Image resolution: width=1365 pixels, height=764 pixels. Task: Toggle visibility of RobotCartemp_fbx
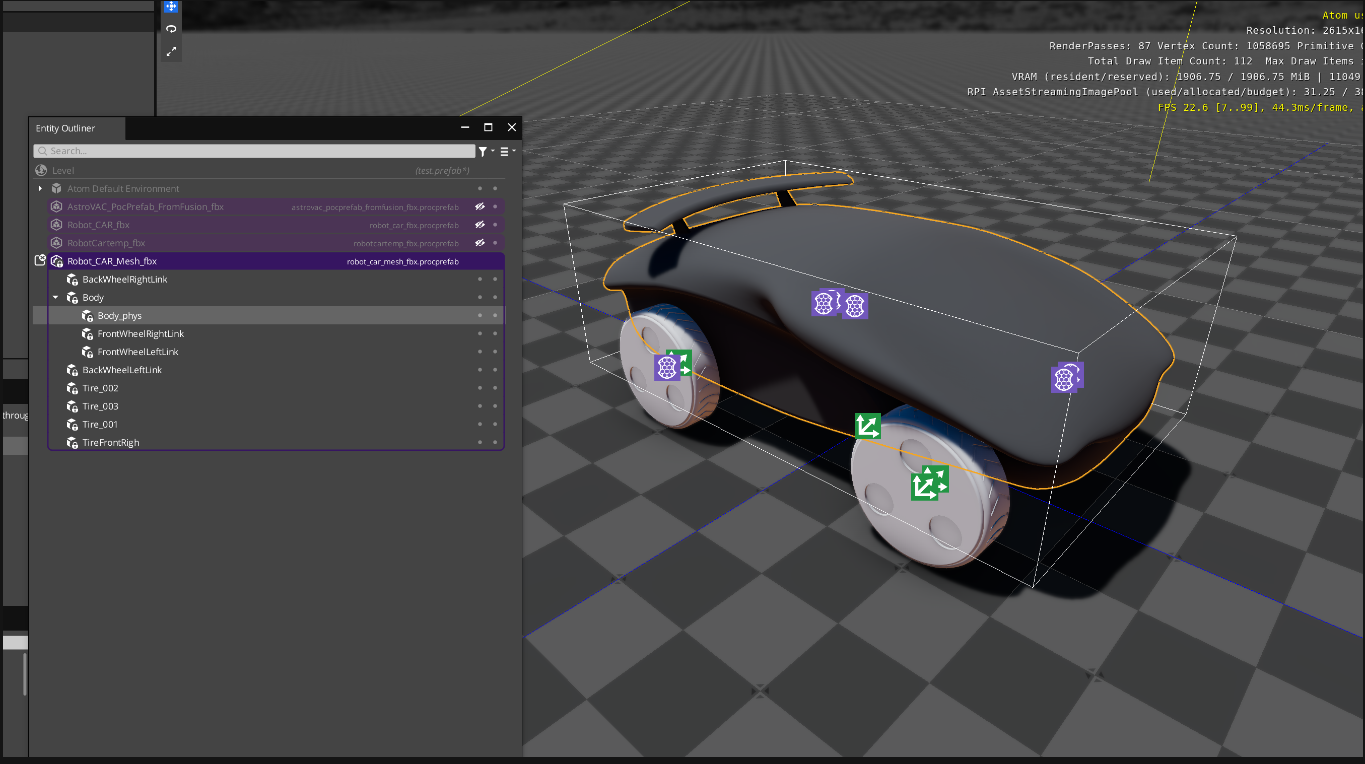pos(480,243)
